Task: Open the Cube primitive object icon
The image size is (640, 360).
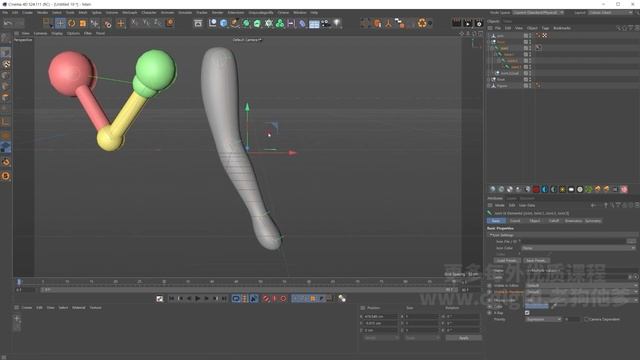Action: pos(223,23)
